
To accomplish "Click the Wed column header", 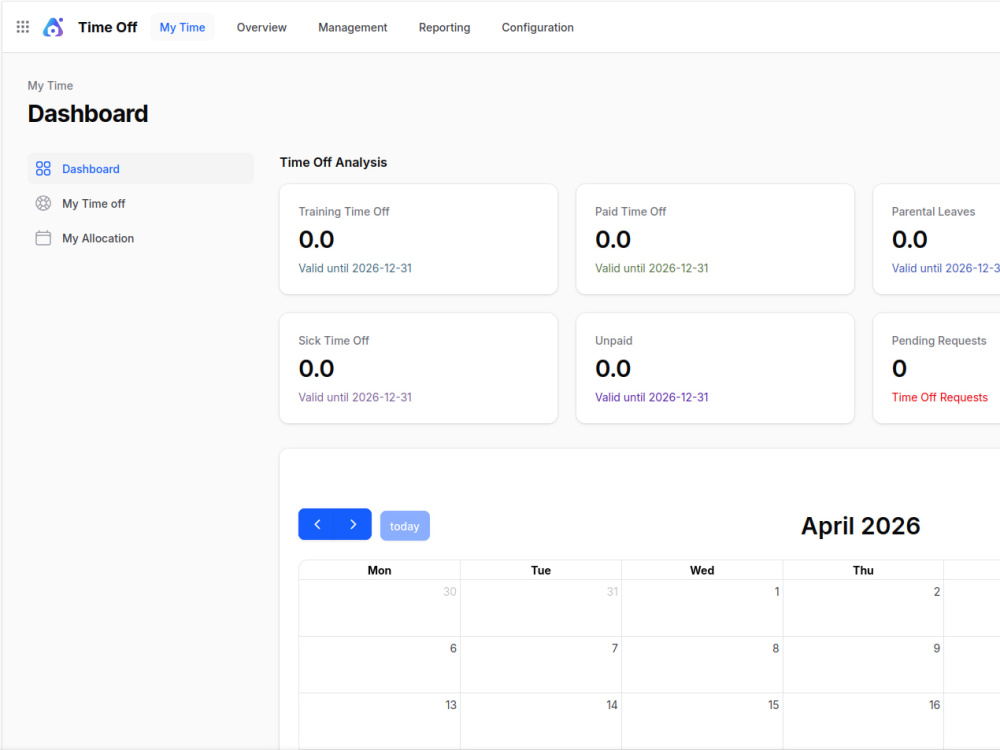I will pyautogui.click(x=702, y=570).
